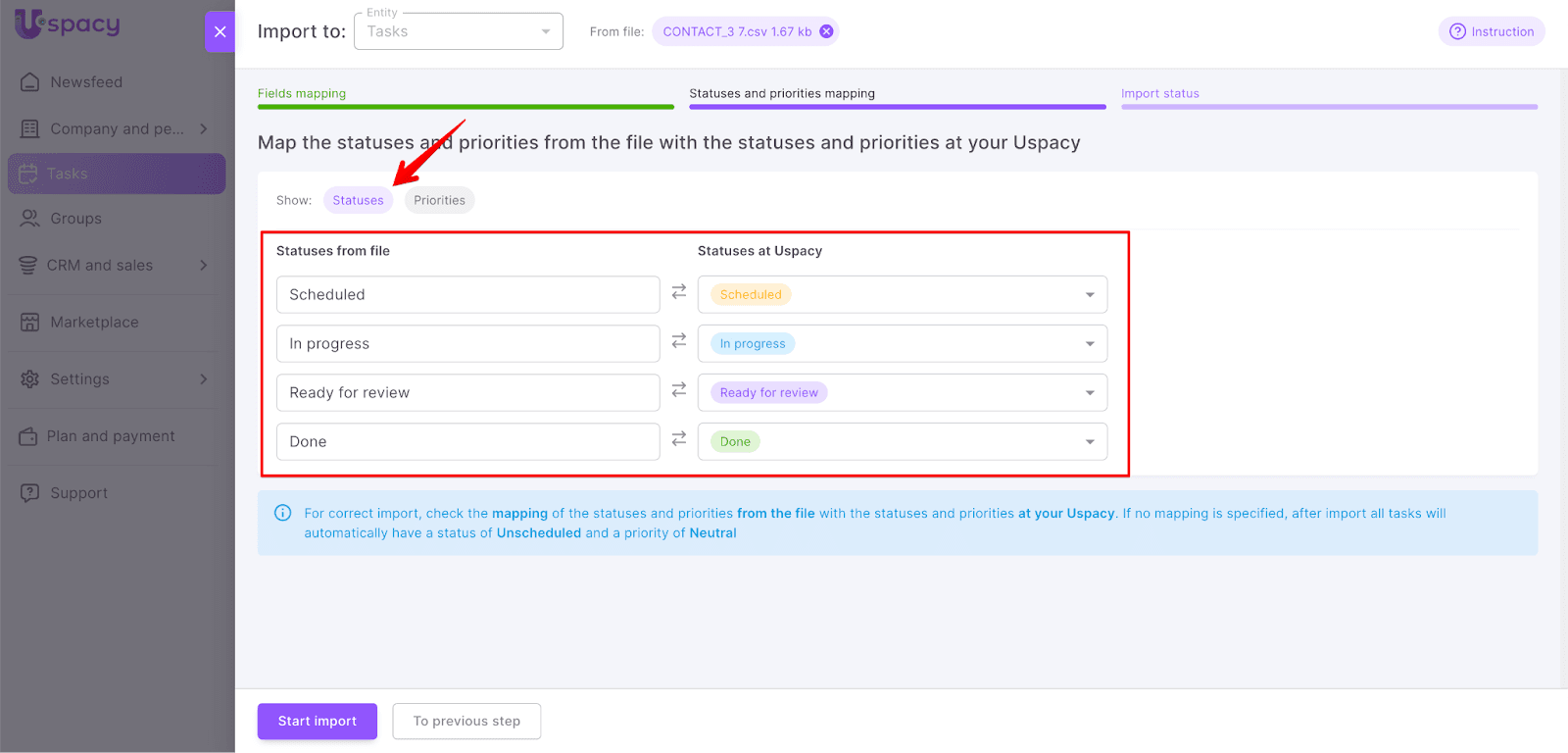Click the Marketplace store icon

tap(30, 323)
